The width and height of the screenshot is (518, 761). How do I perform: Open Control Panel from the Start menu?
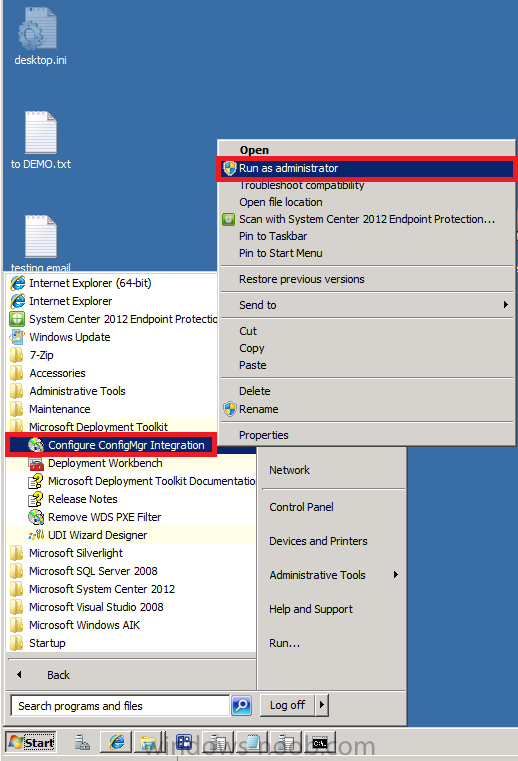(x=301, y=507)
